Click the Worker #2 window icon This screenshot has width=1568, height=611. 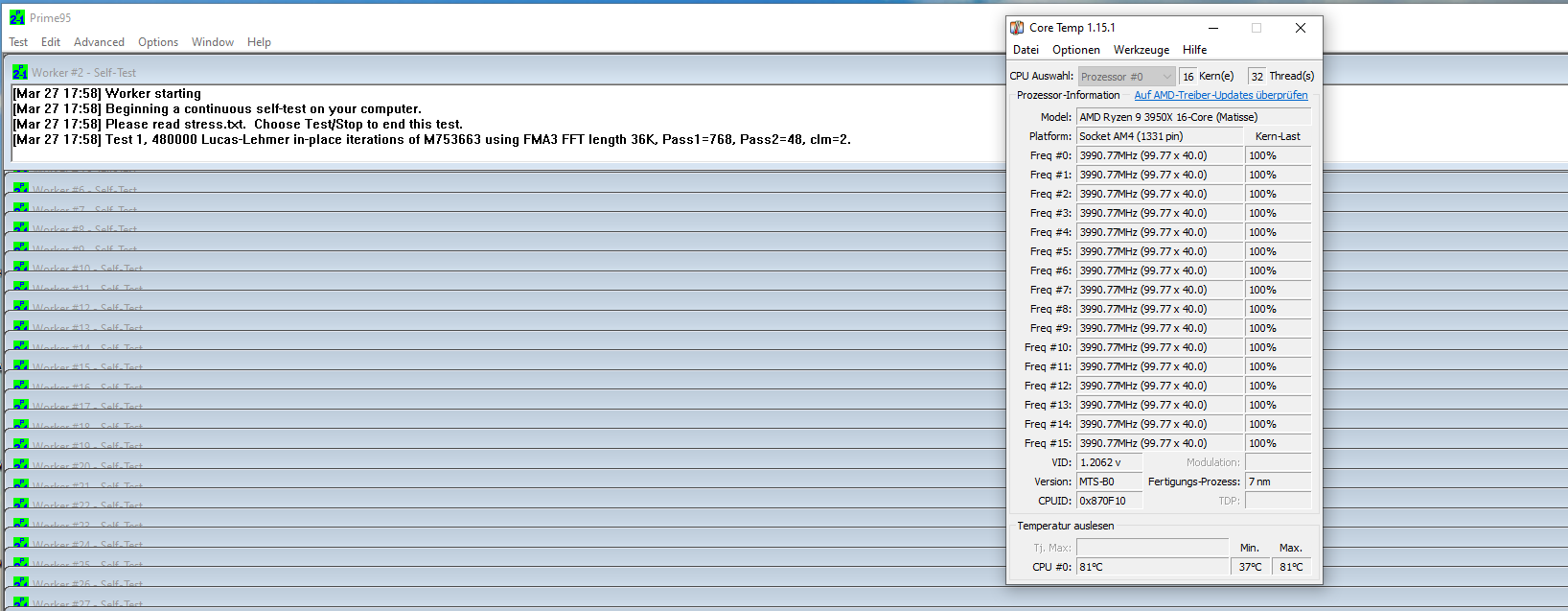20,72
